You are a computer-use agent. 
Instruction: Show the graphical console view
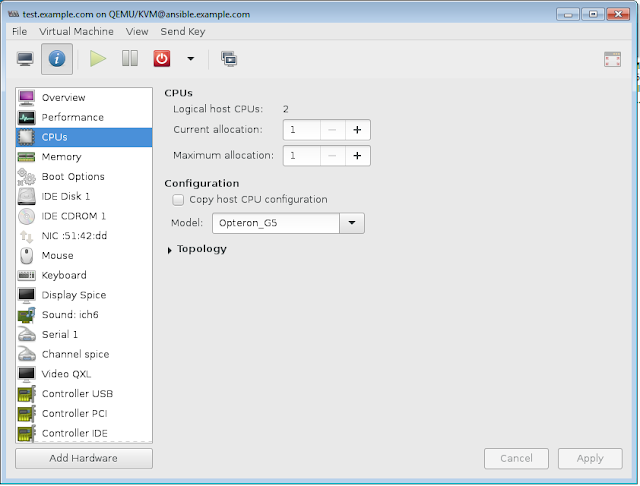point(25,59)
